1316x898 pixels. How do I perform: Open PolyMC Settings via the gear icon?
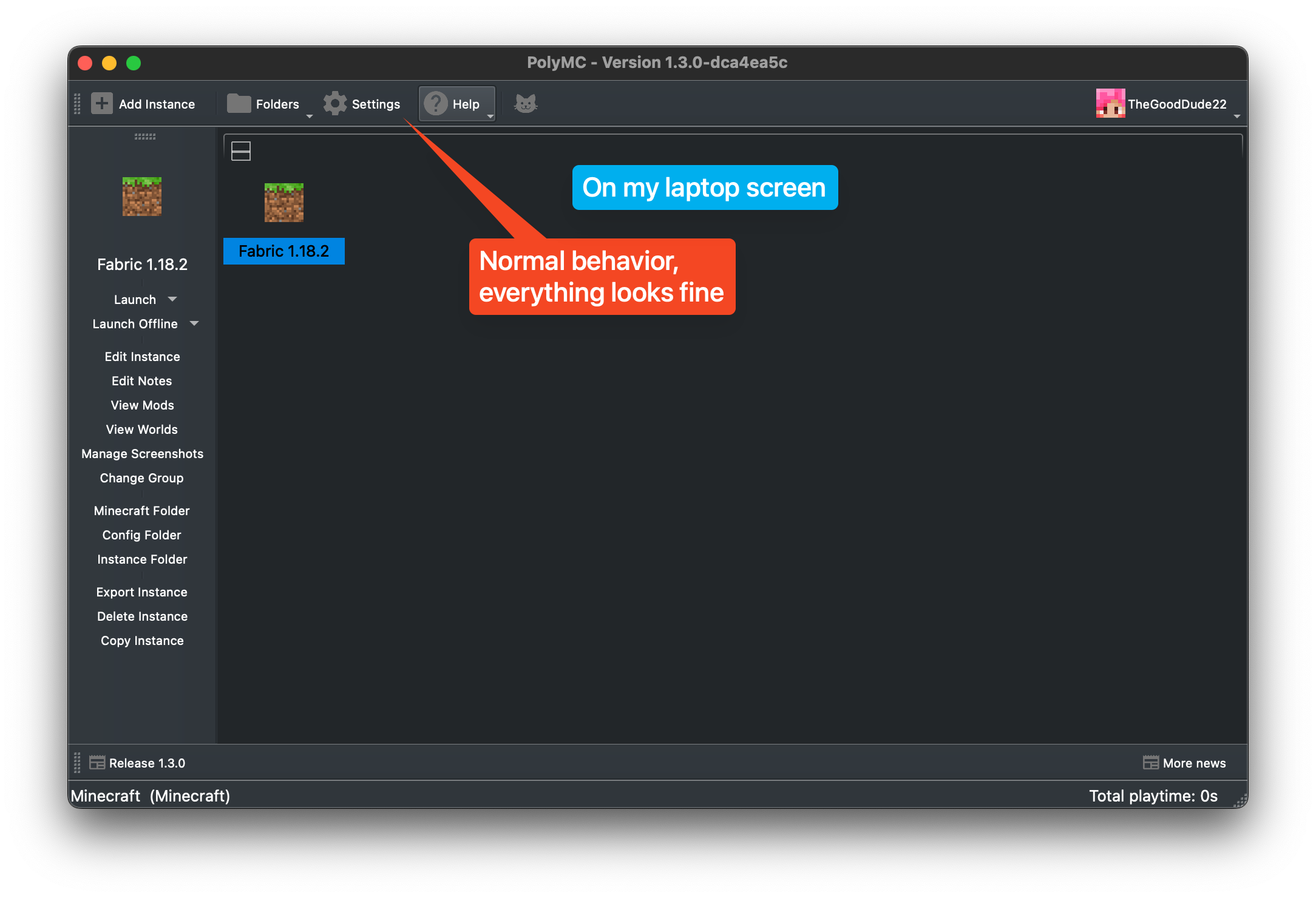pos(335,103)
